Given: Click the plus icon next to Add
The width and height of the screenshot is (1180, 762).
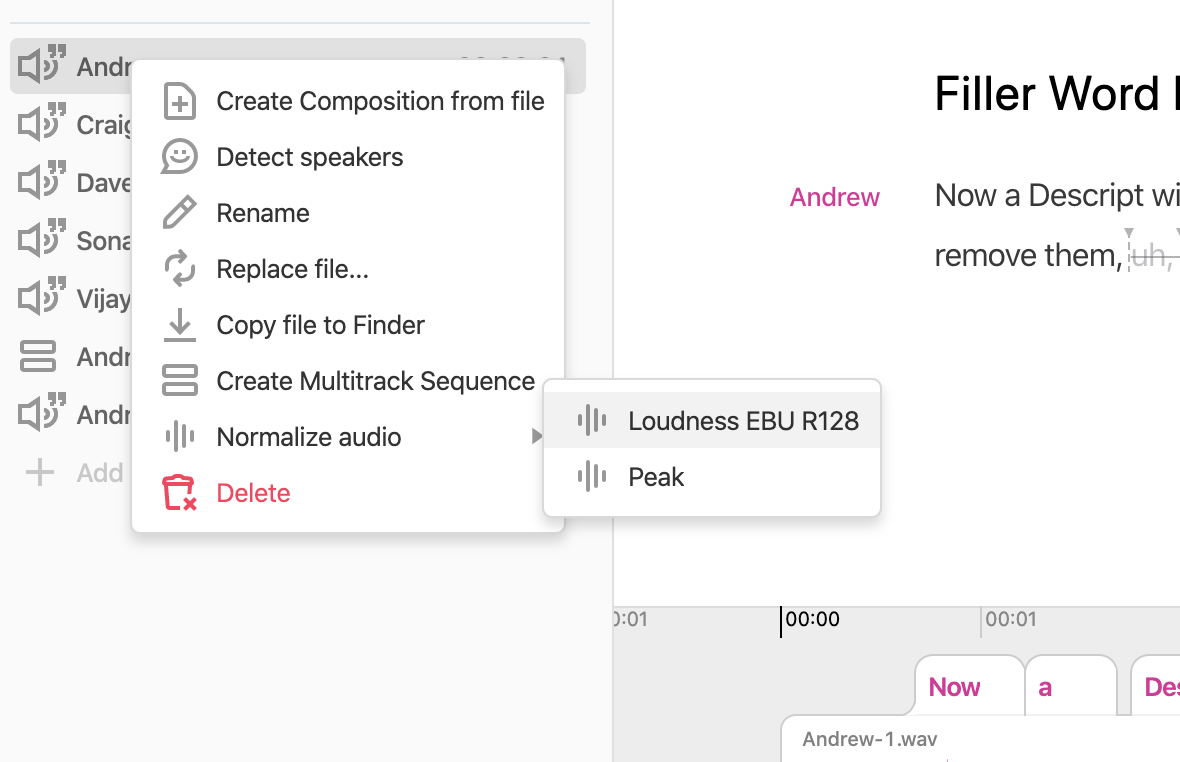Looking at the screenshot, I should [x=40, y=472].
